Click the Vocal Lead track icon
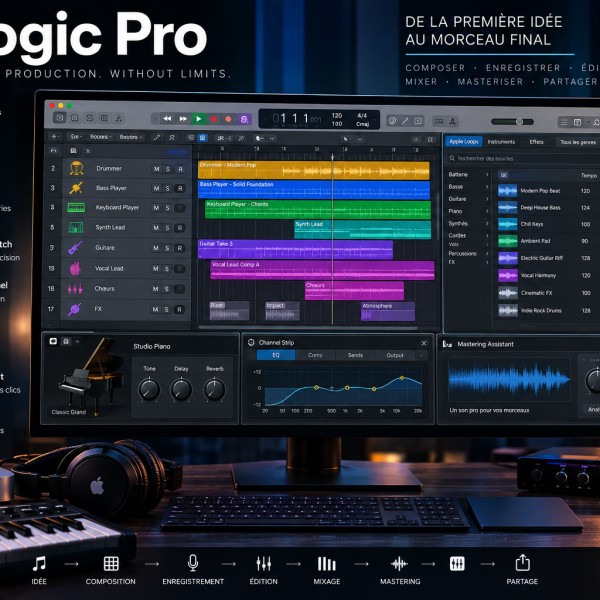 (75, 268)
